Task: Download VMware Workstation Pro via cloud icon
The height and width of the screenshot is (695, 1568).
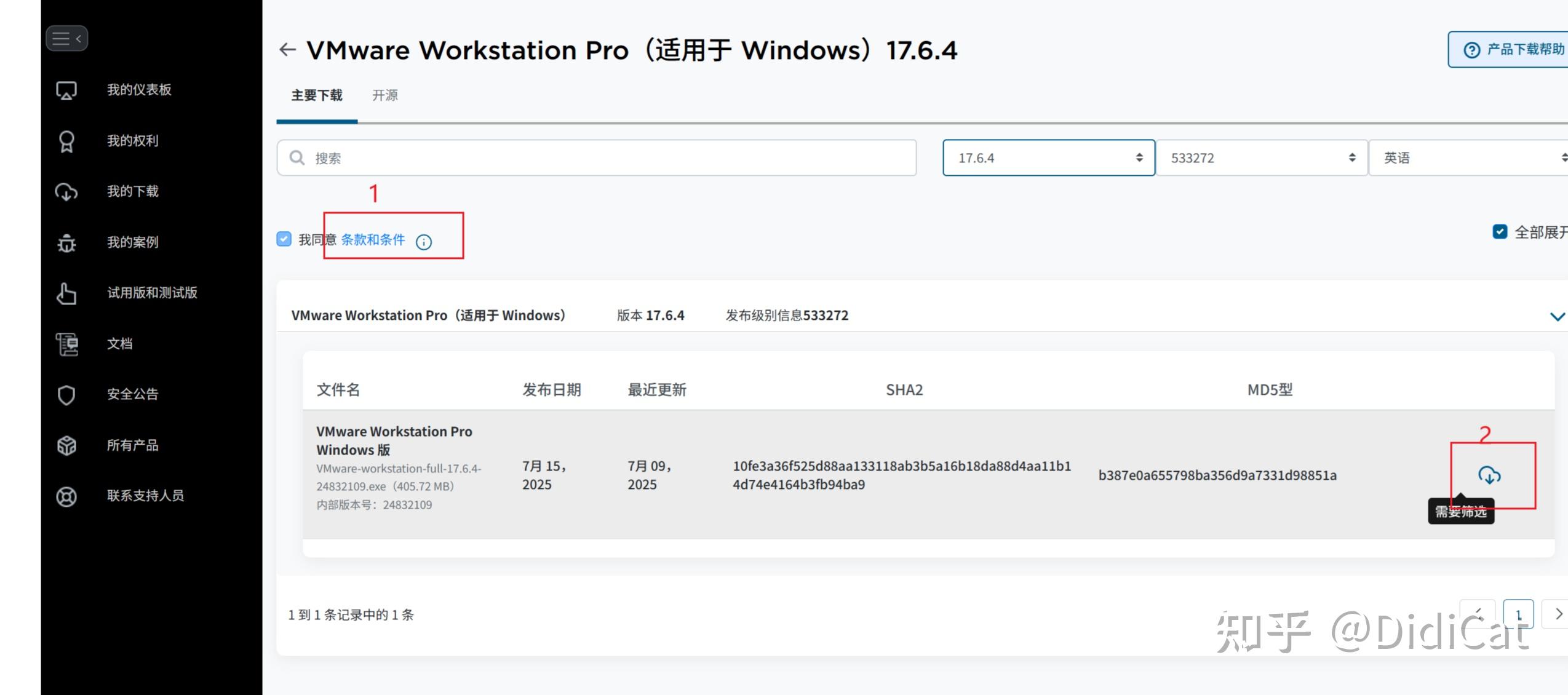Action: 1489,475
